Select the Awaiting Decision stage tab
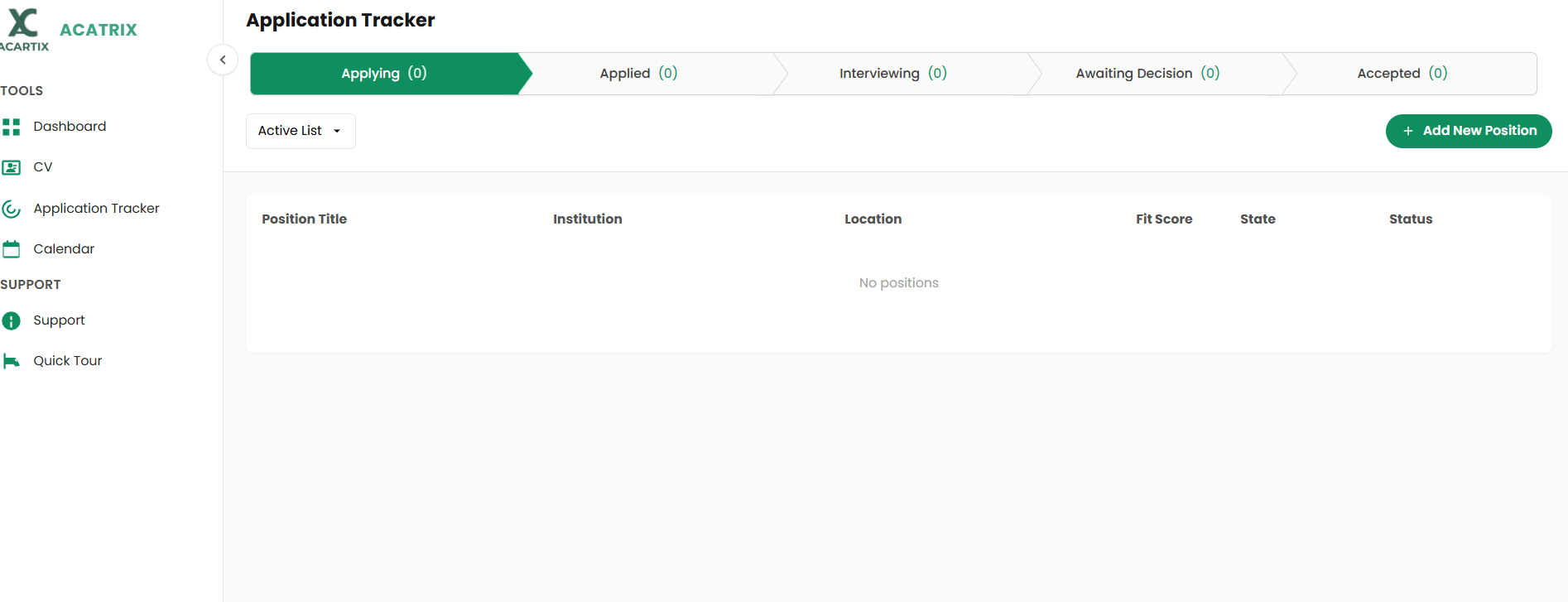 coord(1147,74)
